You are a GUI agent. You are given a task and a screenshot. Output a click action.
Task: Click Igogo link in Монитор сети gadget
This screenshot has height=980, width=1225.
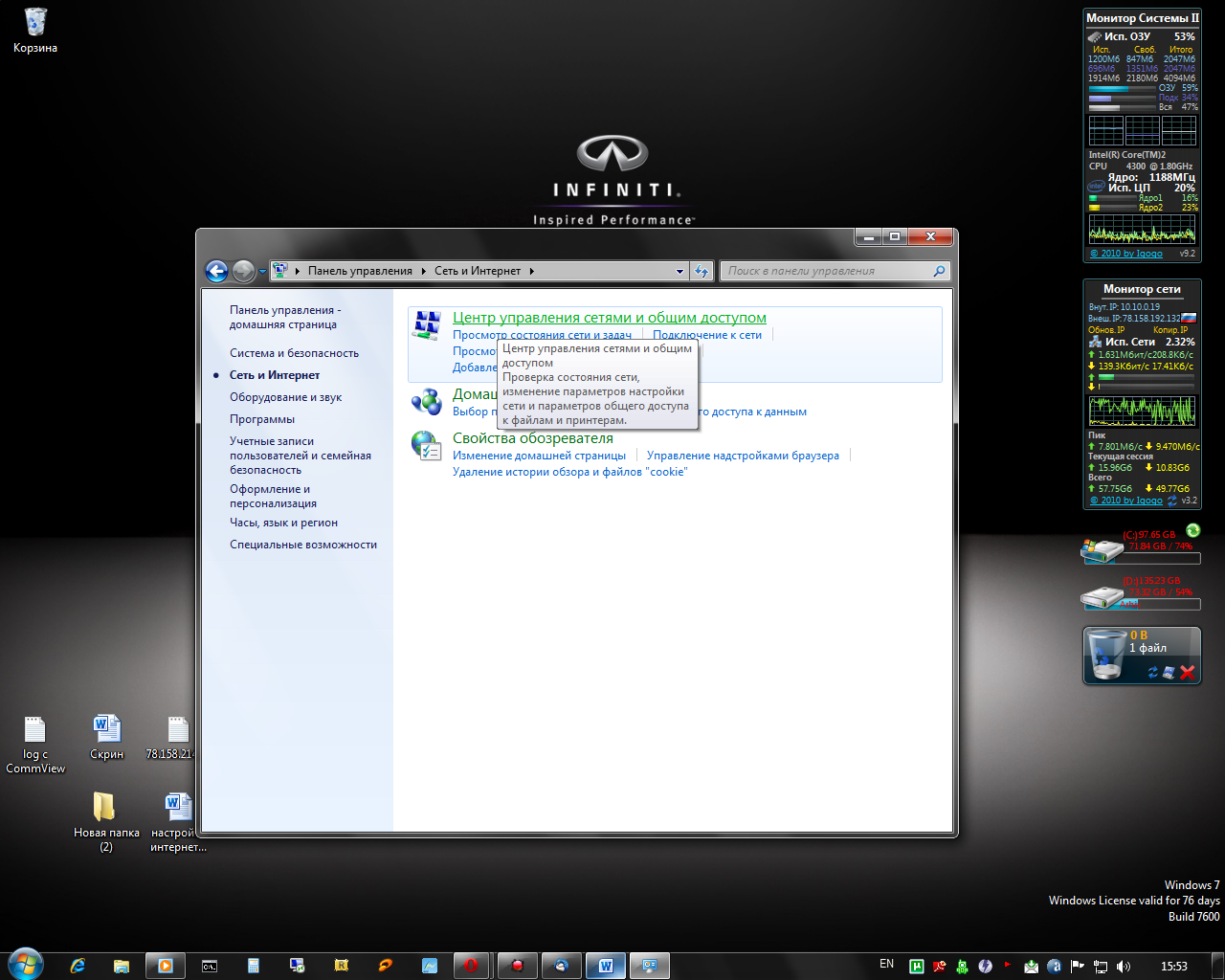1126,501
